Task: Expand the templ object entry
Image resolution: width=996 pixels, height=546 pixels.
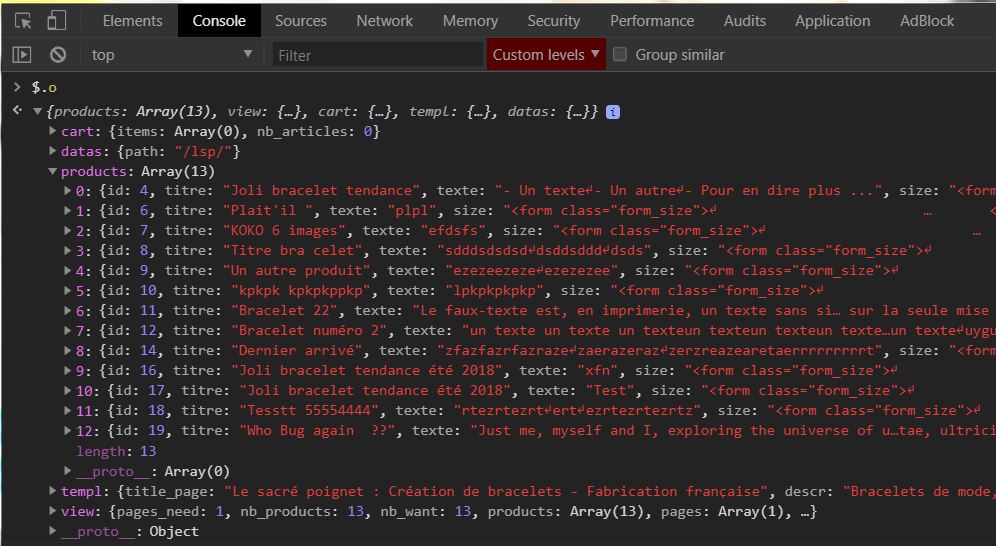Action: tap(53, 491)
